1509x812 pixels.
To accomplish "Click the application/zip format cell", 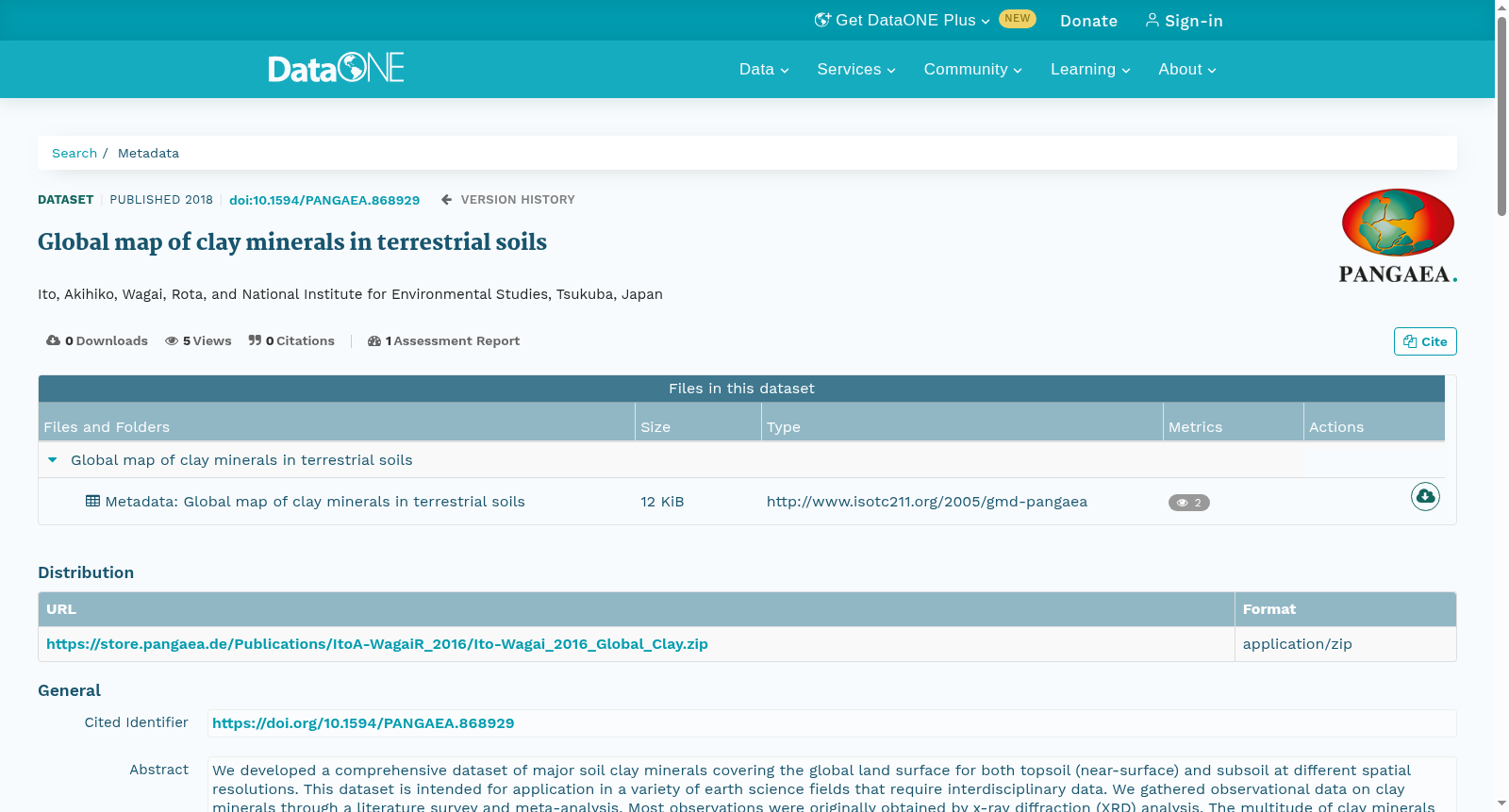I will point(1298,644).
